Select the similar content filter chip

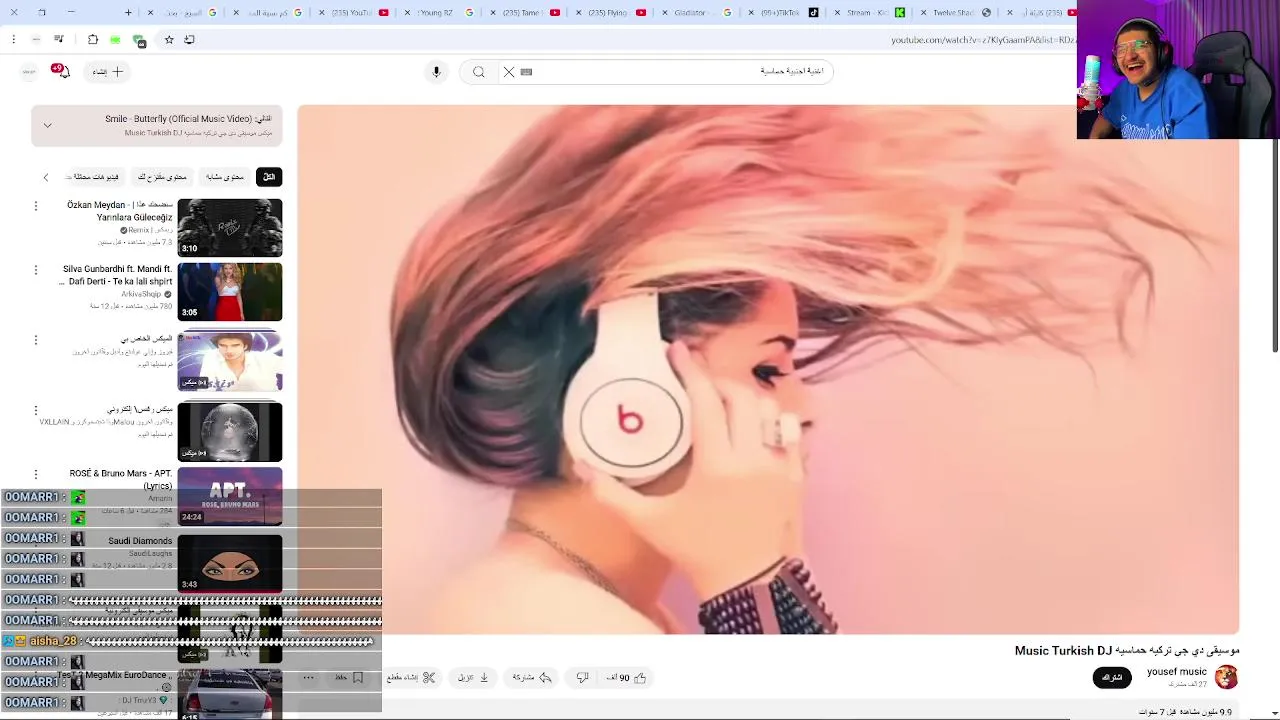(x=225, y=177)
